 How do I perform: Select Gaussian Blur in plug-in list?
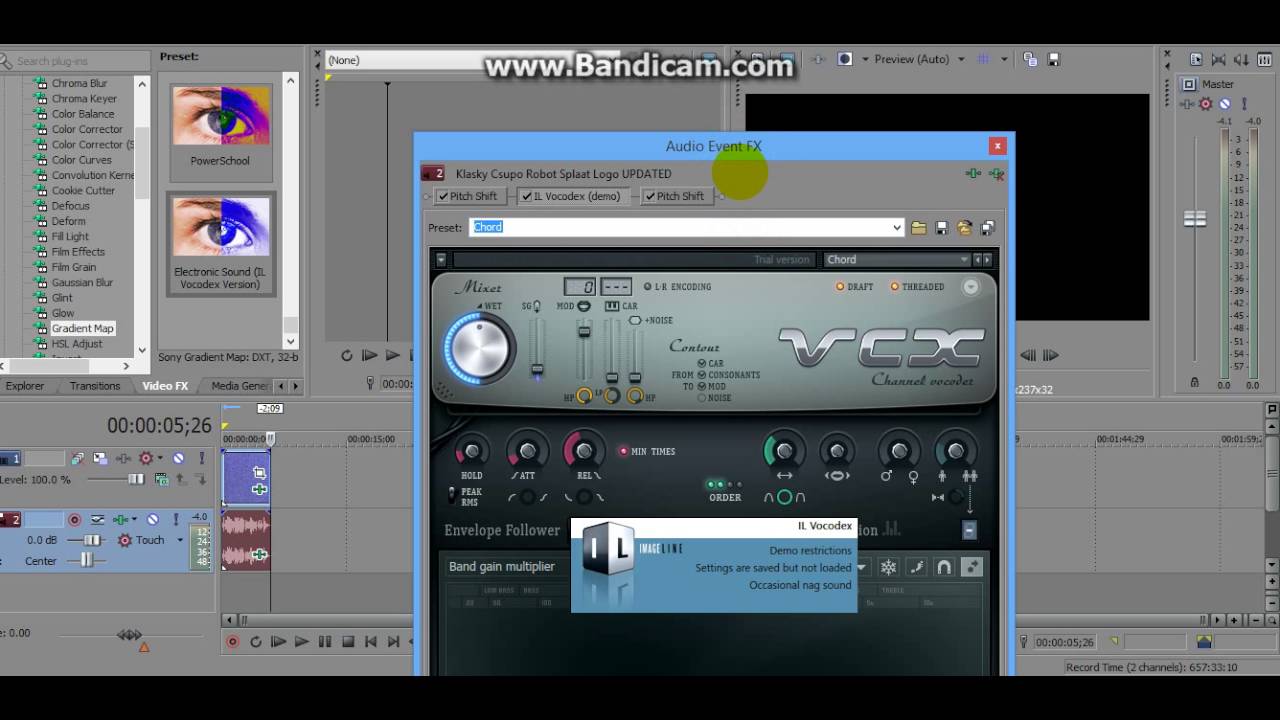point(82,283)
